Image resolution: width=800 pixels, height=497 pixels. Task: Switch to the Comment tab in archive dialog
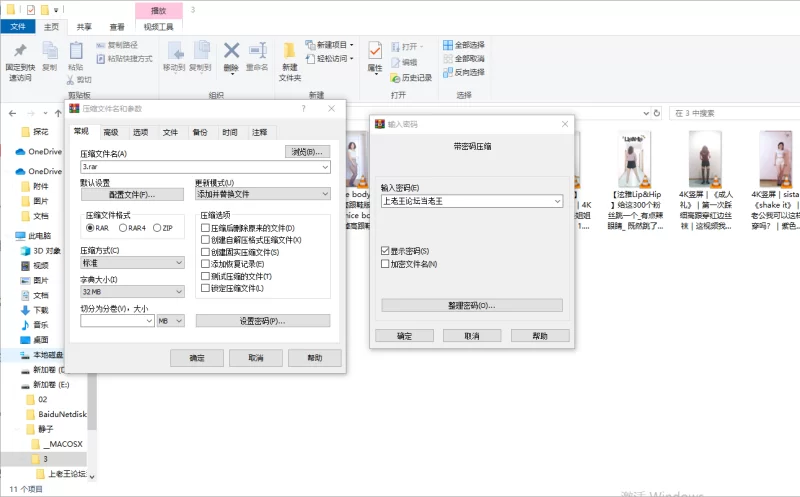pyautogui.click(x=259, y=132)
